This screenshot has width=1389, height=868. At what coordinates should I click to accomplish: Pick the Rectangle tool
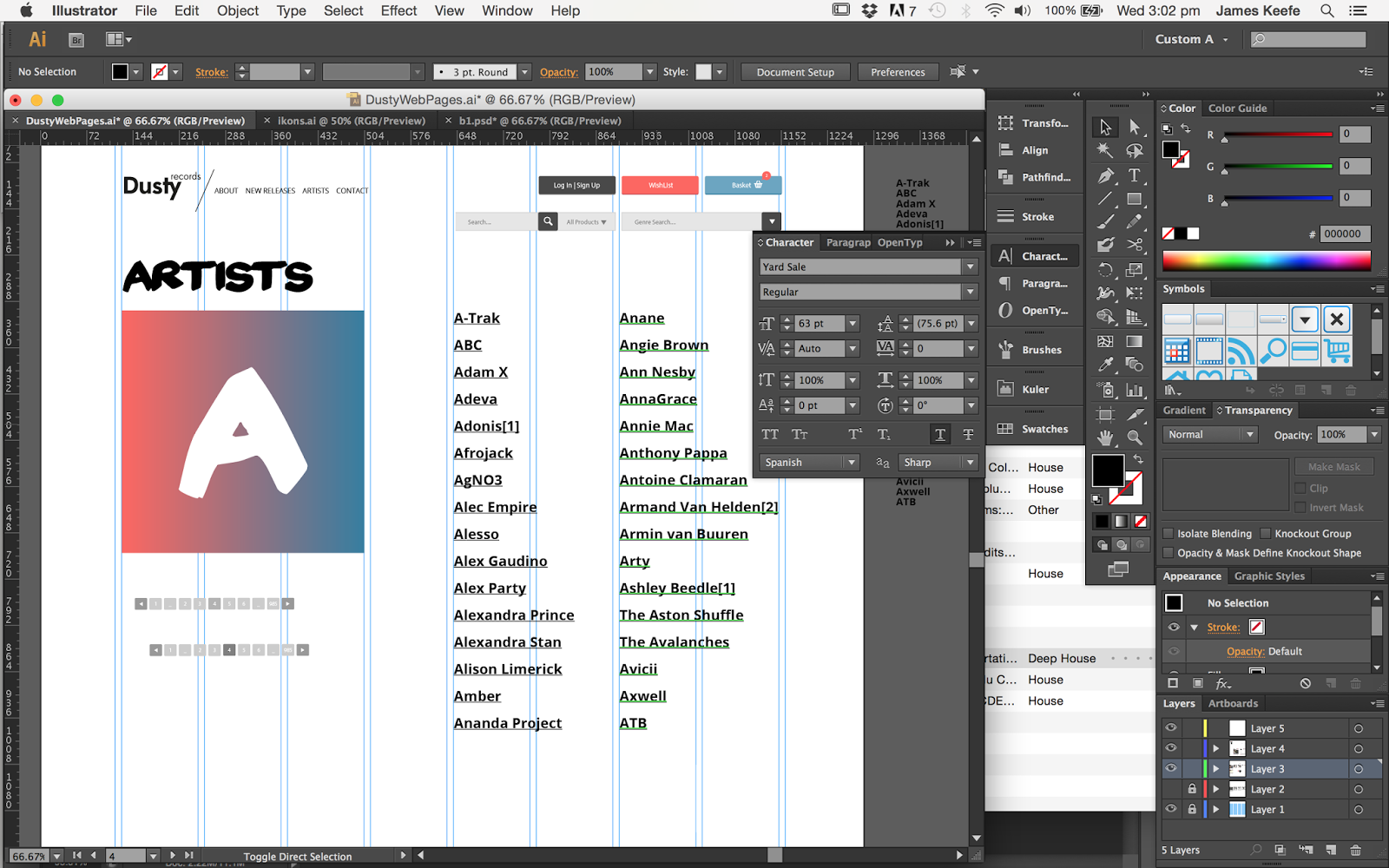pos(1135,199)
